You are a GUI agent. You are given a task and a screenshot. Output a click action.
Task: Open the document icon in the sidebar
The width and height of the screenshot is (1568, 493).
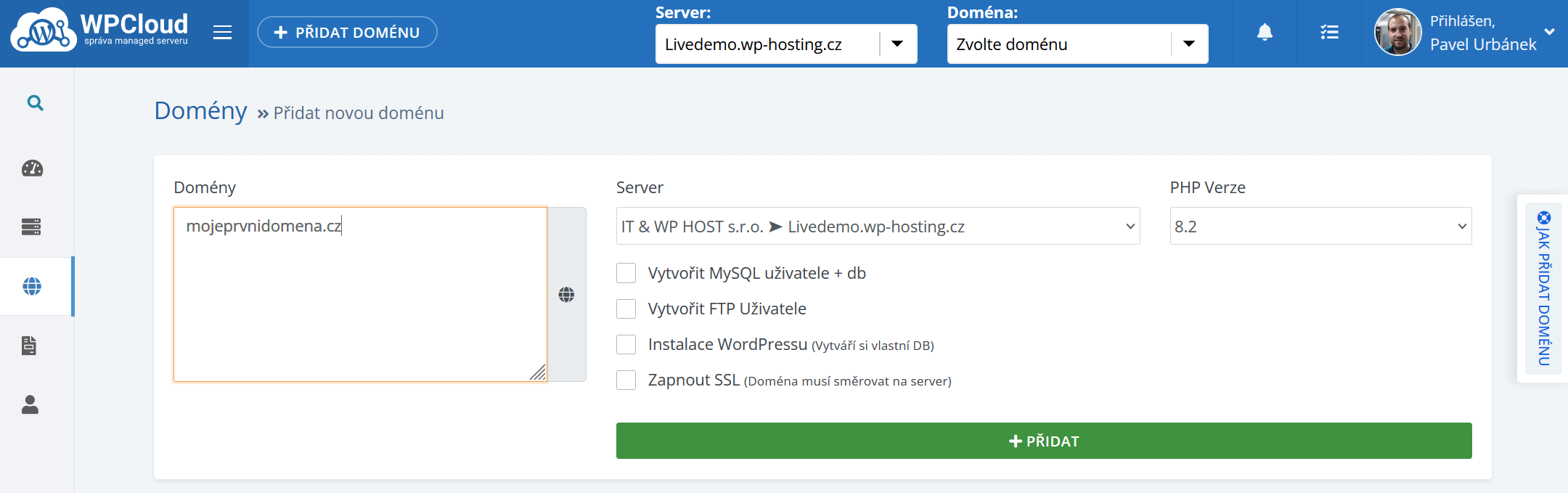click(x=29, y=346)
